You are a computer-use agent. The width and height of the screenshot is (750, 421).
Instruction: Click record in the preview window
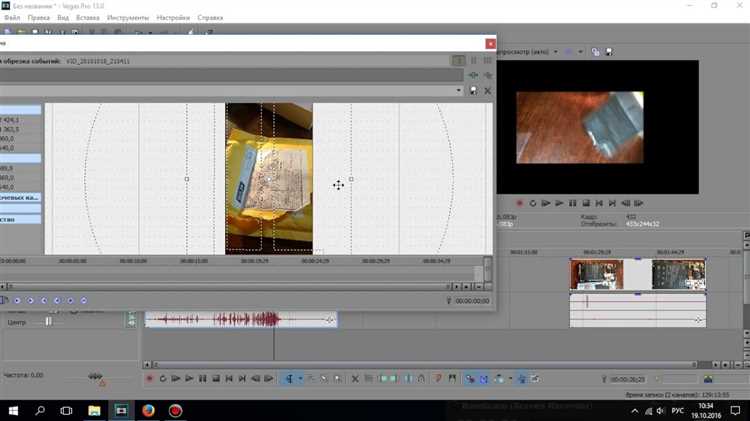coord(519,203)
